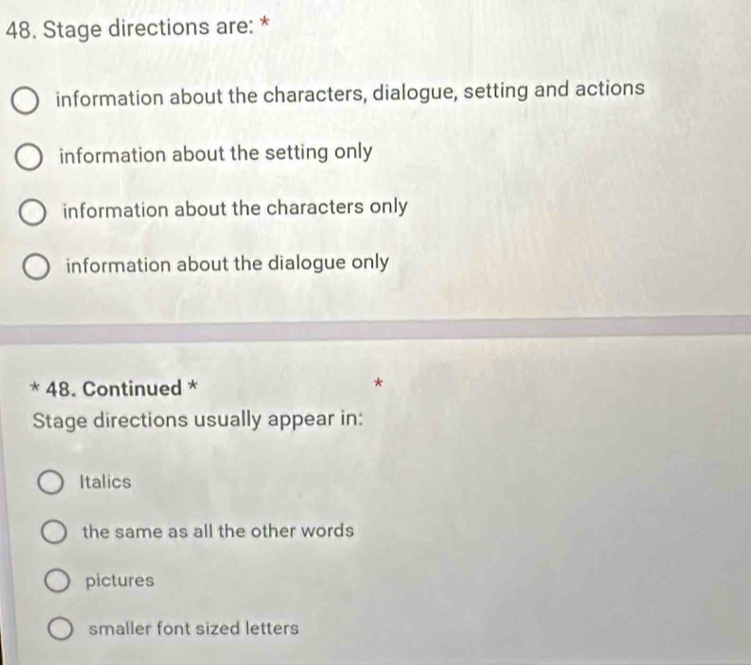751x665 pixels.
Task: Click the text 'information about the dialogue only'
Action: tap(227, 262)
